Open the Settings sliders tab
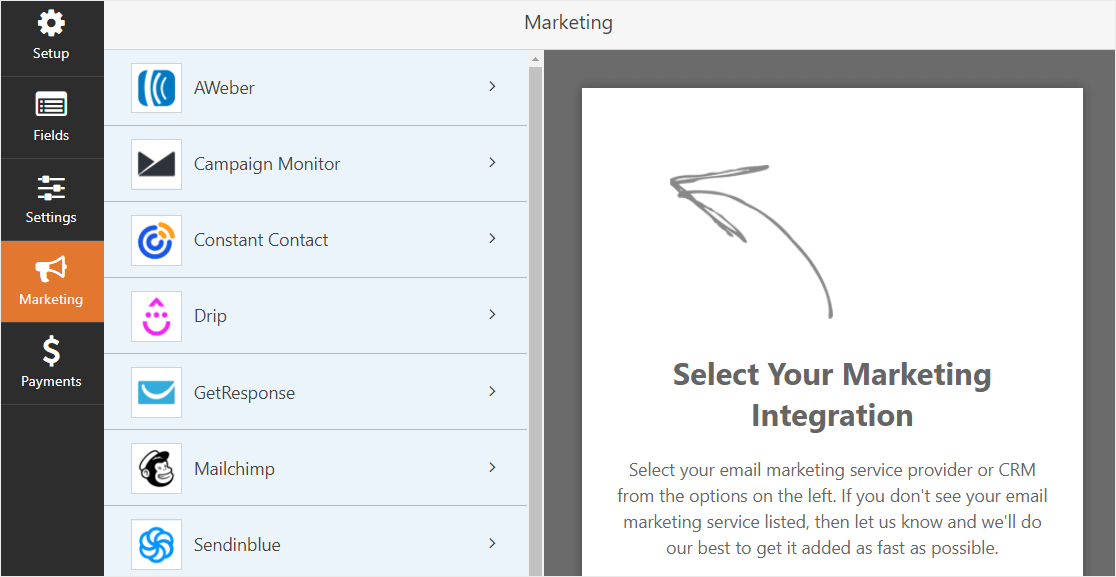Viewport: 1116px width, 577px height. pos(51,199)
